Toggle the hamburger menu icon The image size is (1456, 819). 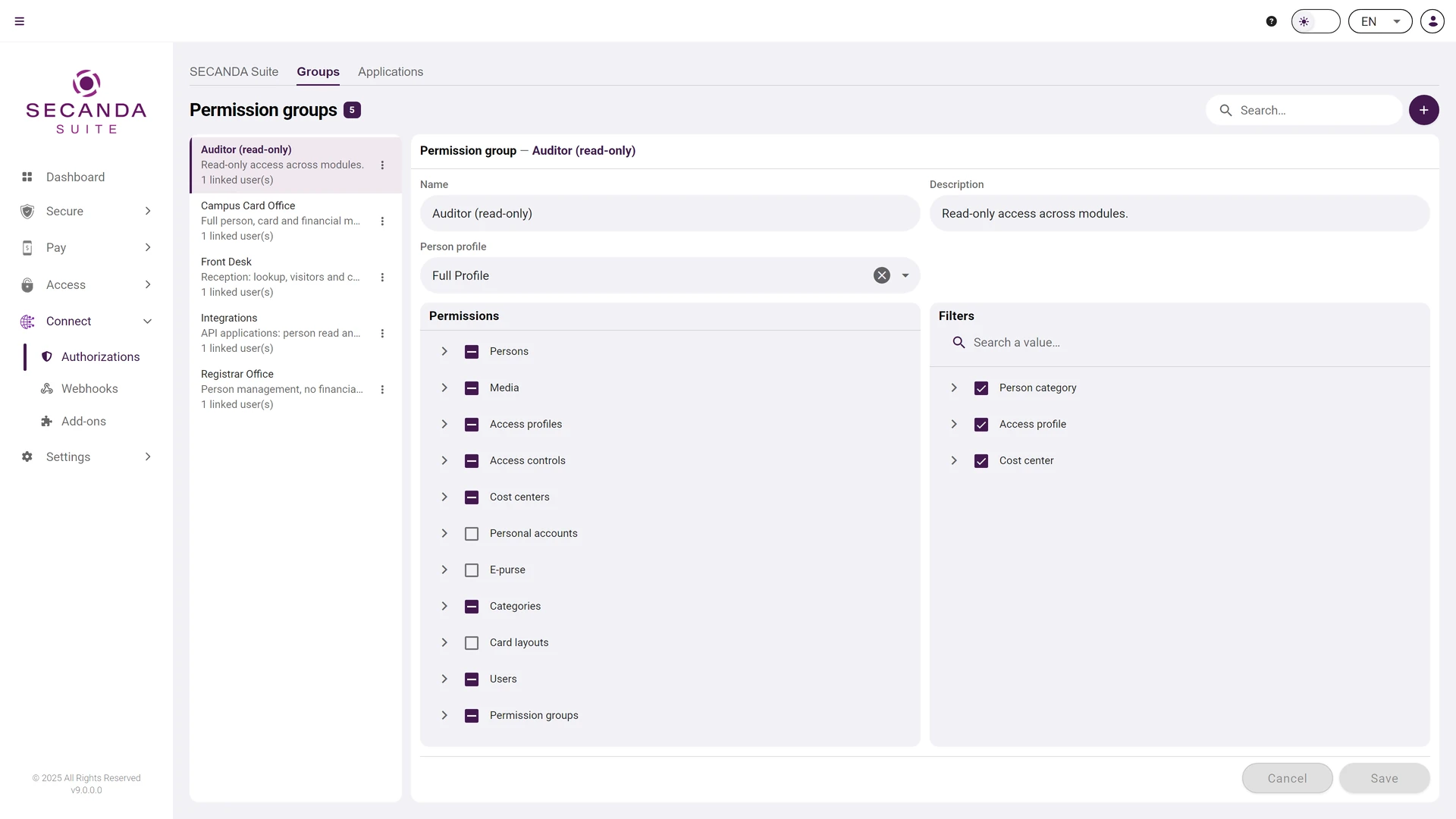(x=20, y=21)
